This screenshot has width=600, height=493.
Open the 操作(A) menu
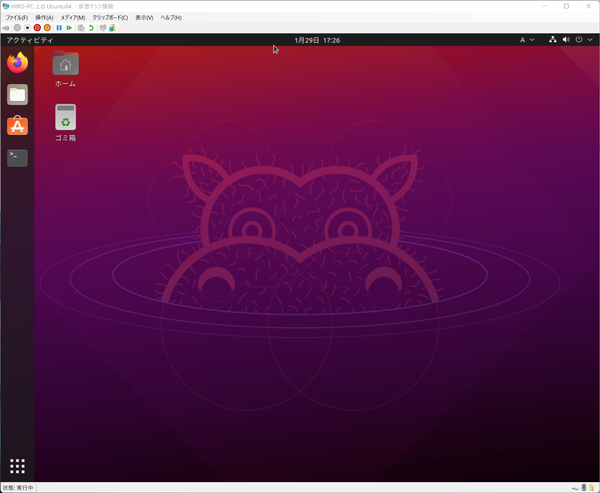point(44,18)
